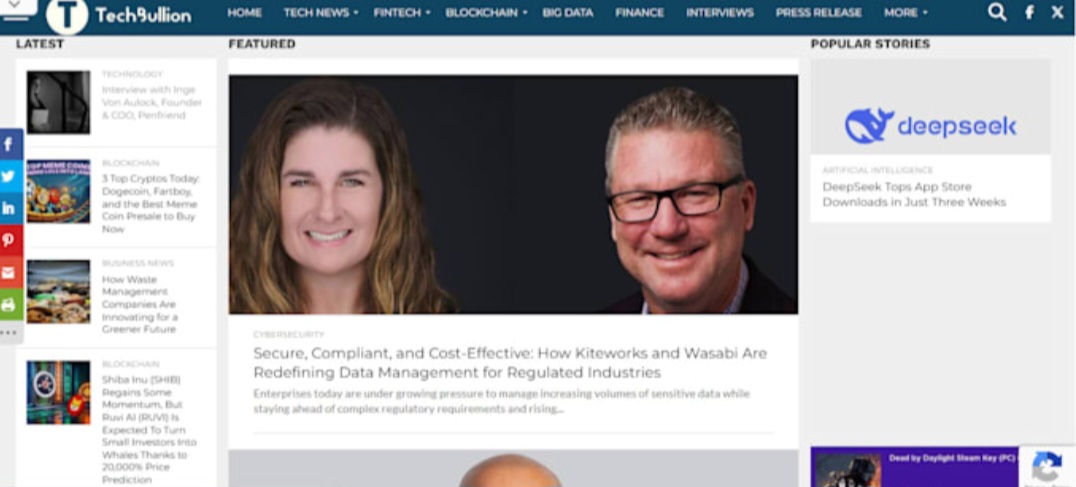Expand the Blockchain dropdown menu
The image size is (1076, 487).
[487, 12]
